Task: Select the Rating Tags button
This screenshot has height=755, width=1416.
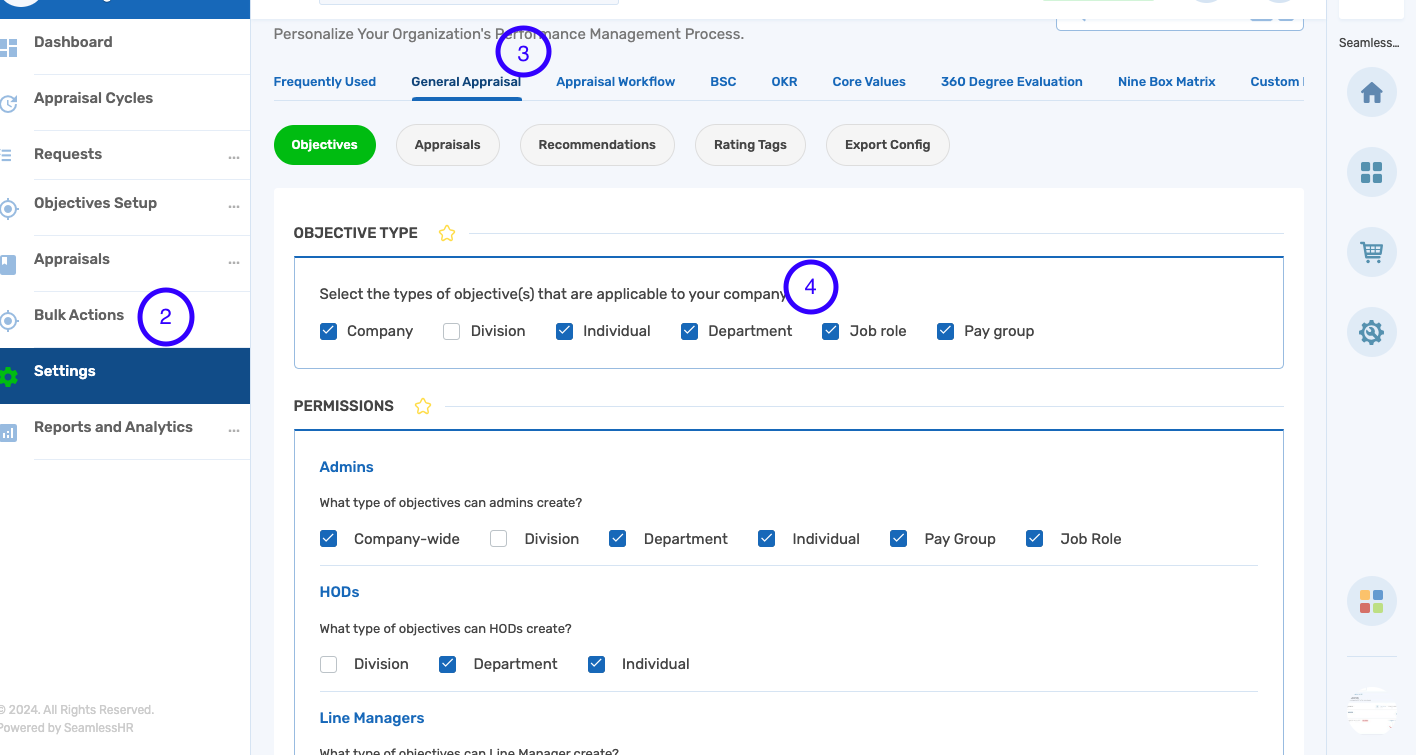Action: click(x=750, y=145)
